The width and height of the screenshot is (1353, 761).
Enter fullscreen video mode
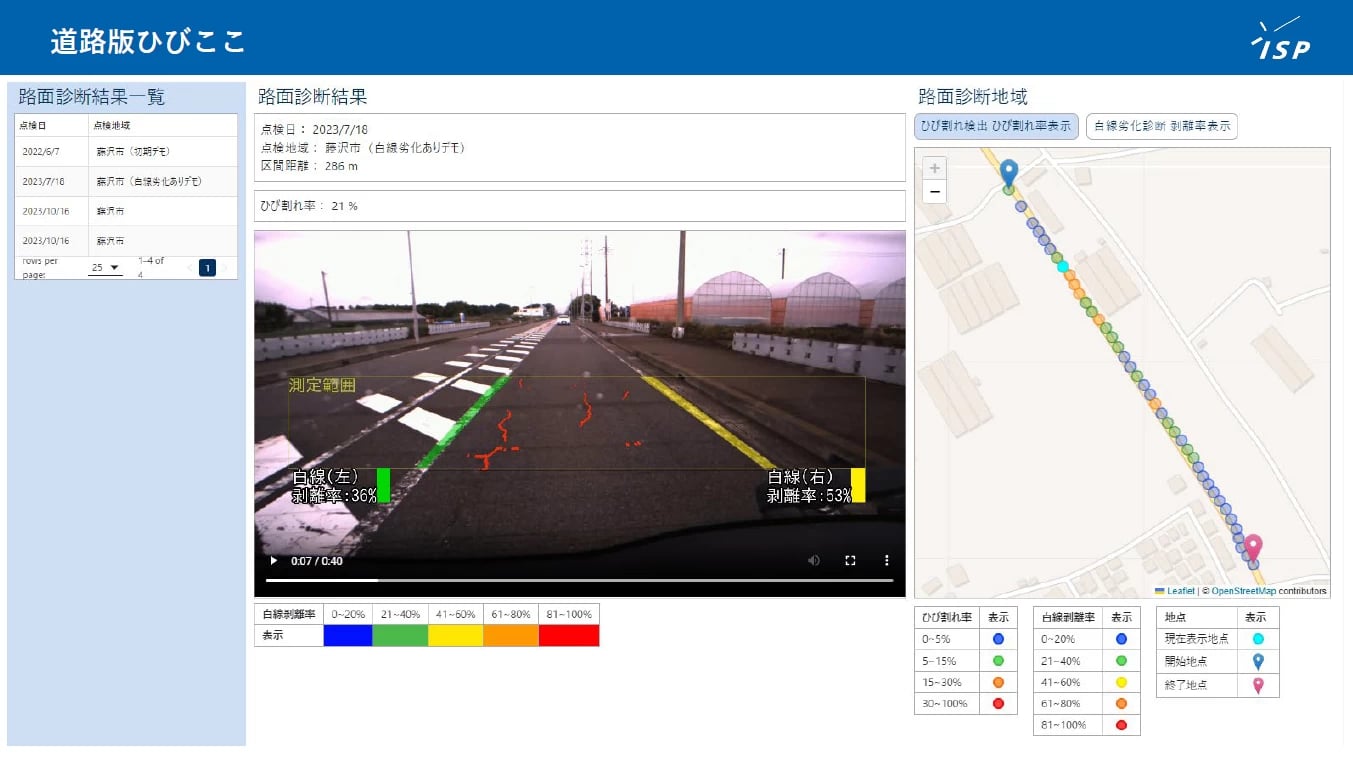point(850,561)
